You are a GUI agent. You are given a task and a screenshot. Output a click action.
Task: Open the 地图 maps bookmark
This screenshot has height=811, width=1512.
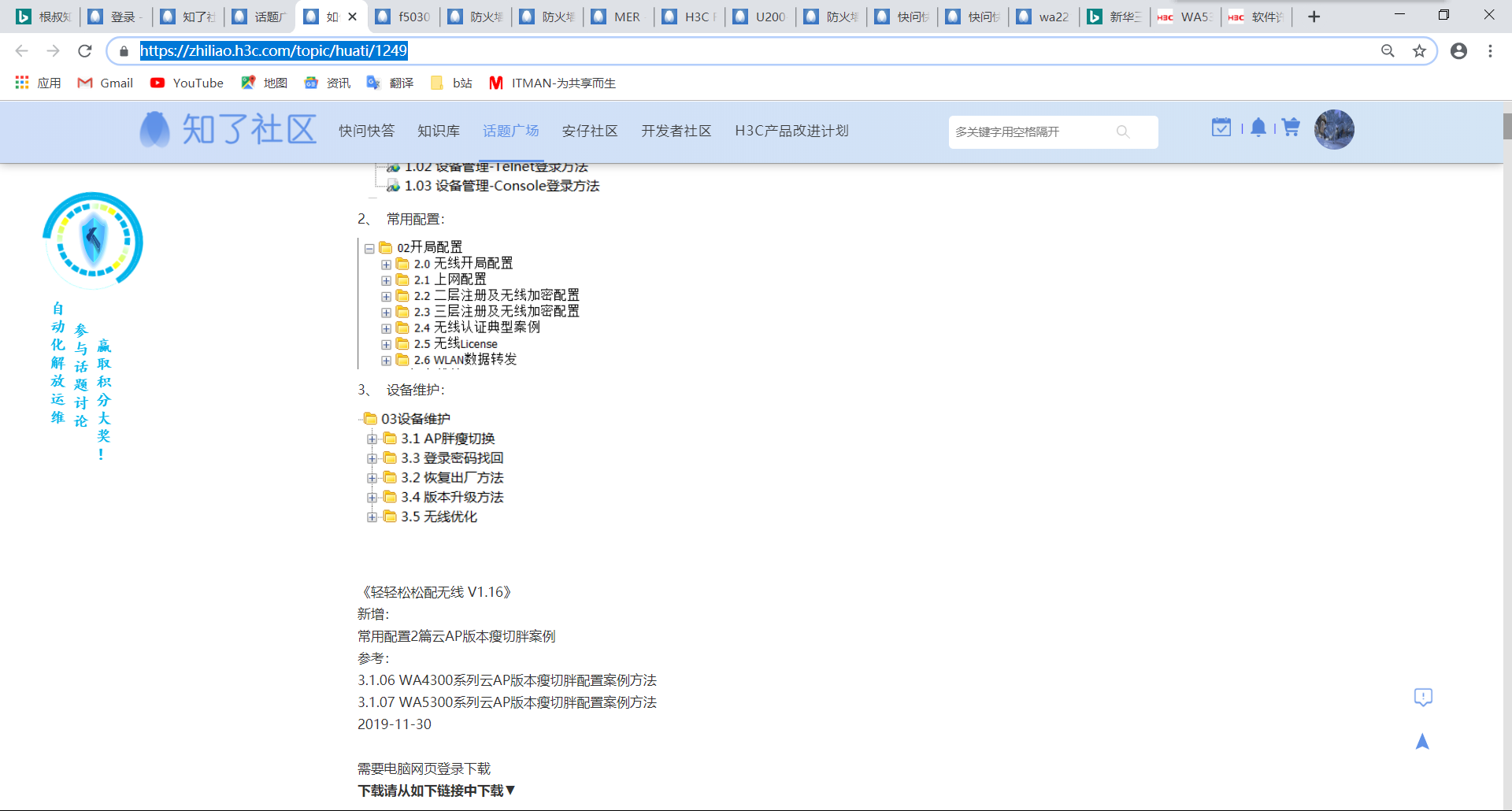(264, 83)
